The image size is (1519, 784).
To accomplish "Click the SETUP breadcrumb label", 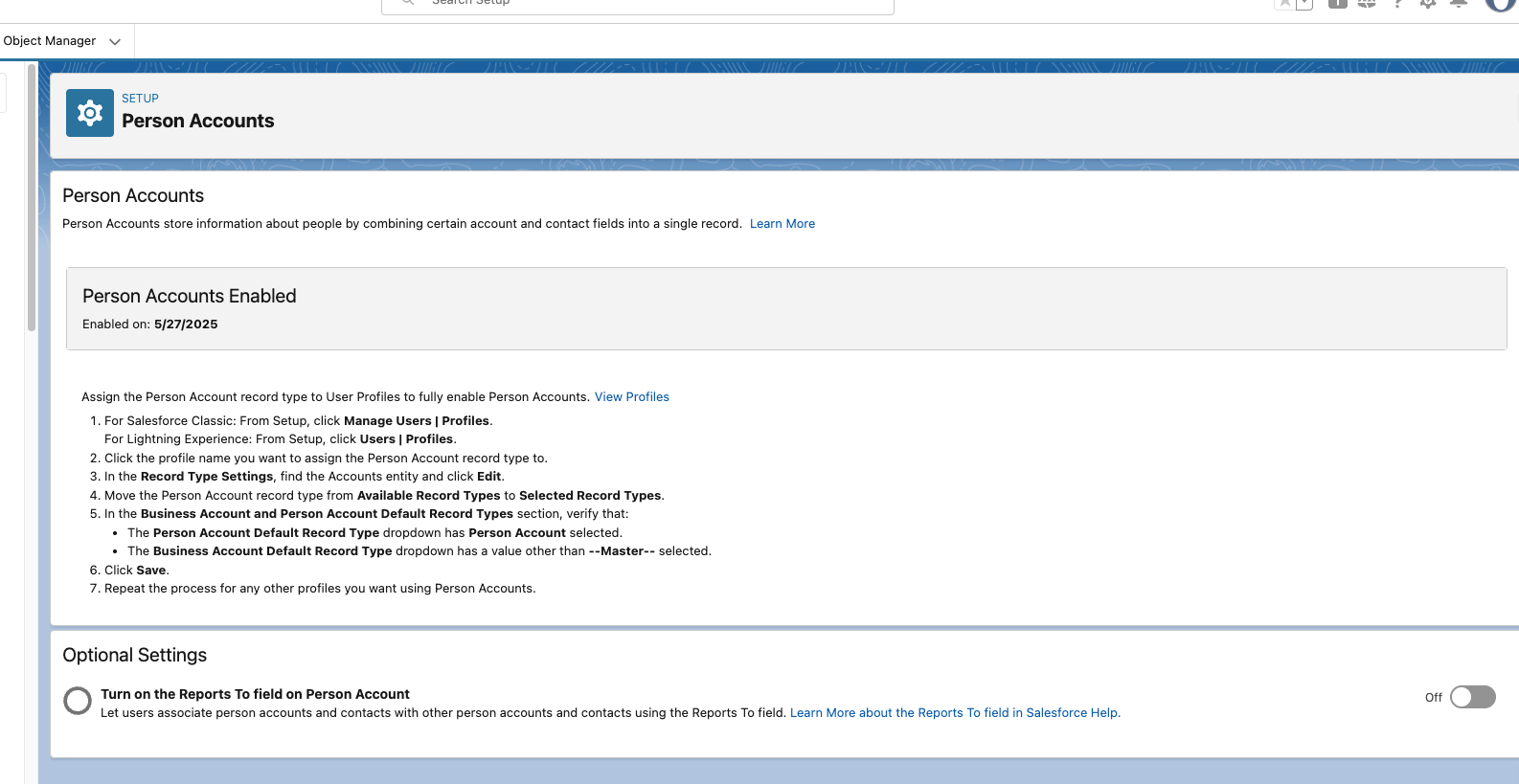I will tap(140, 99).
